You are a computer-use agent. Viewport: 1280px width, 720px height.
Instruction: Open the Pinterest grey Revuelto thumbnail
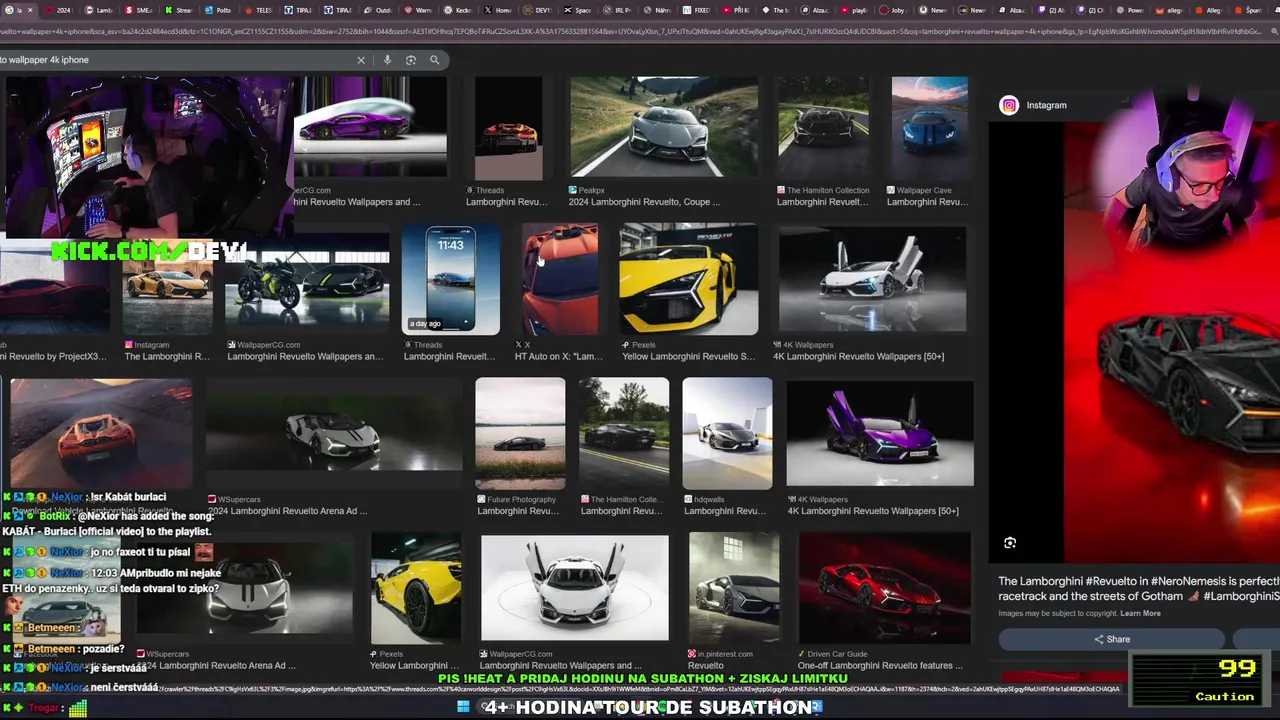(x=734, y=588)
